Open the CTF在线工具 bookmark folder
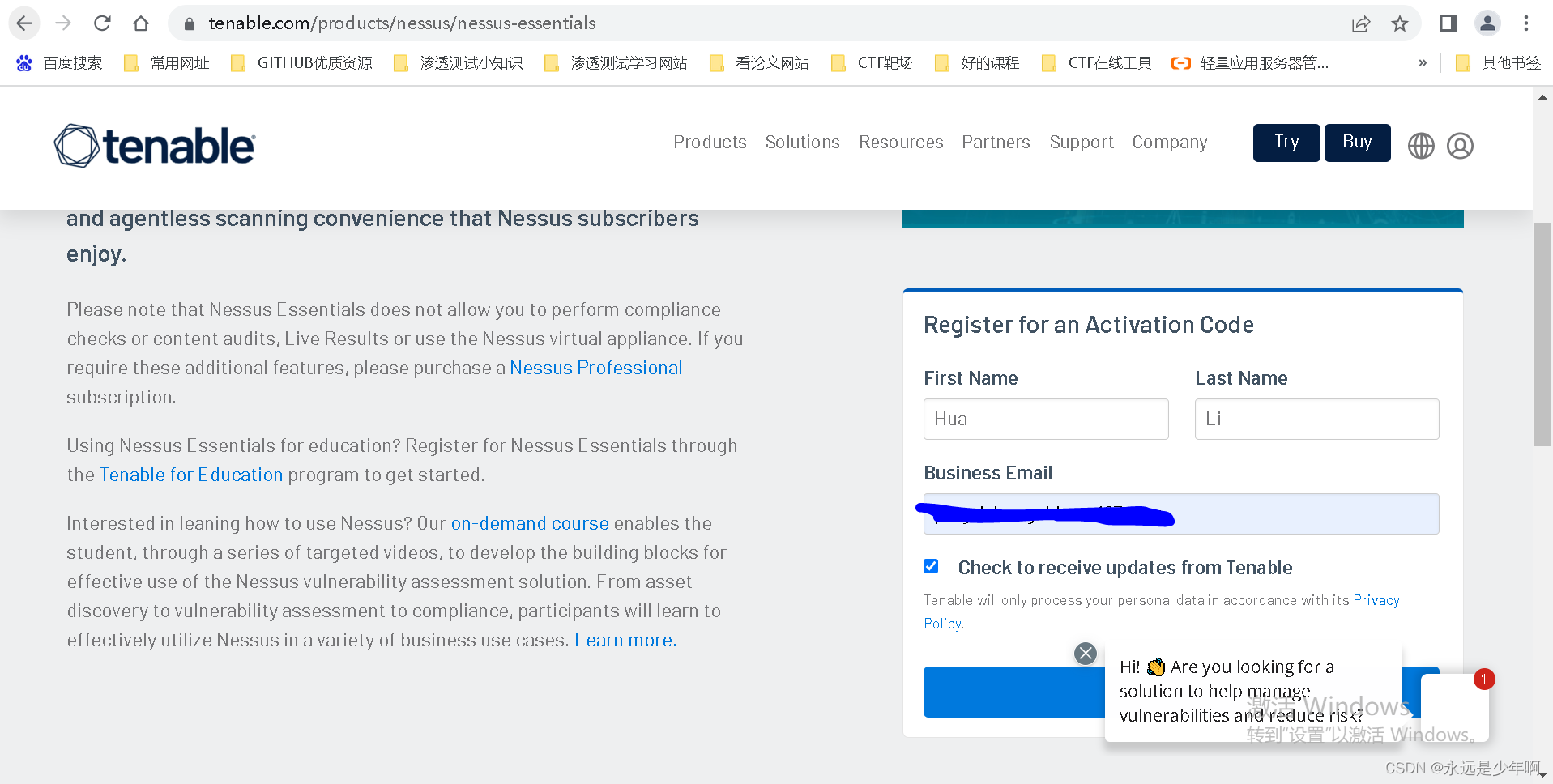 (x=1097, y=62)
